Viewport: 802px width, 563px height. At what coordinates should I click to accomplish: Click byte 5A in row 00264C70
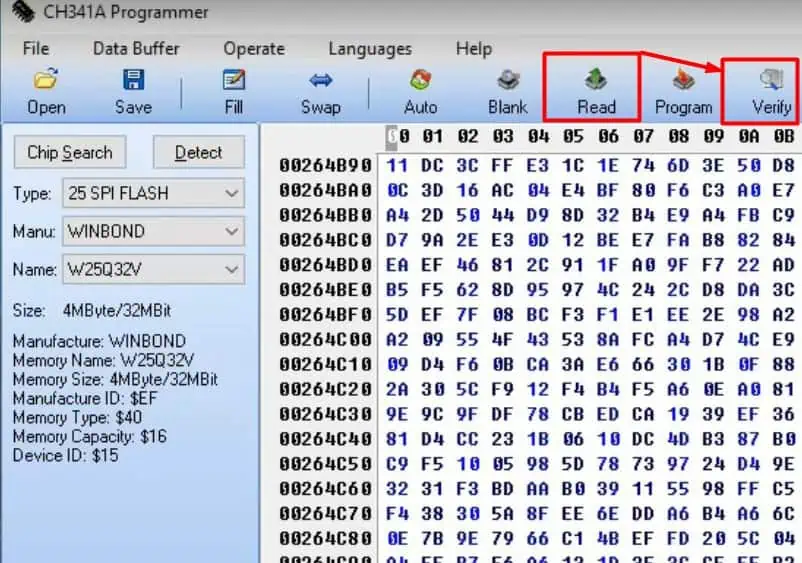[x=502, y=514]
